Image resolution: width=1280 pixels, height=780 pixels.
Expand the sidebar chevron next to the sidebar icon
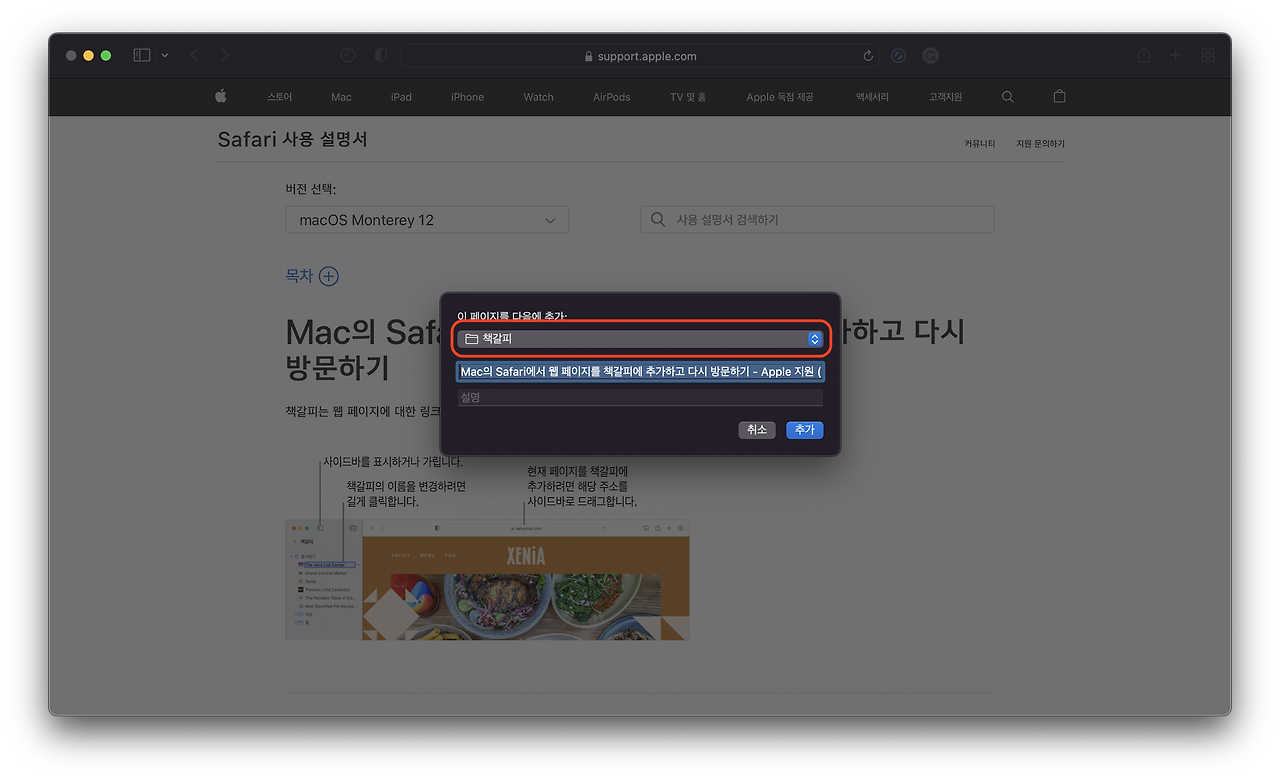(165, 55)
